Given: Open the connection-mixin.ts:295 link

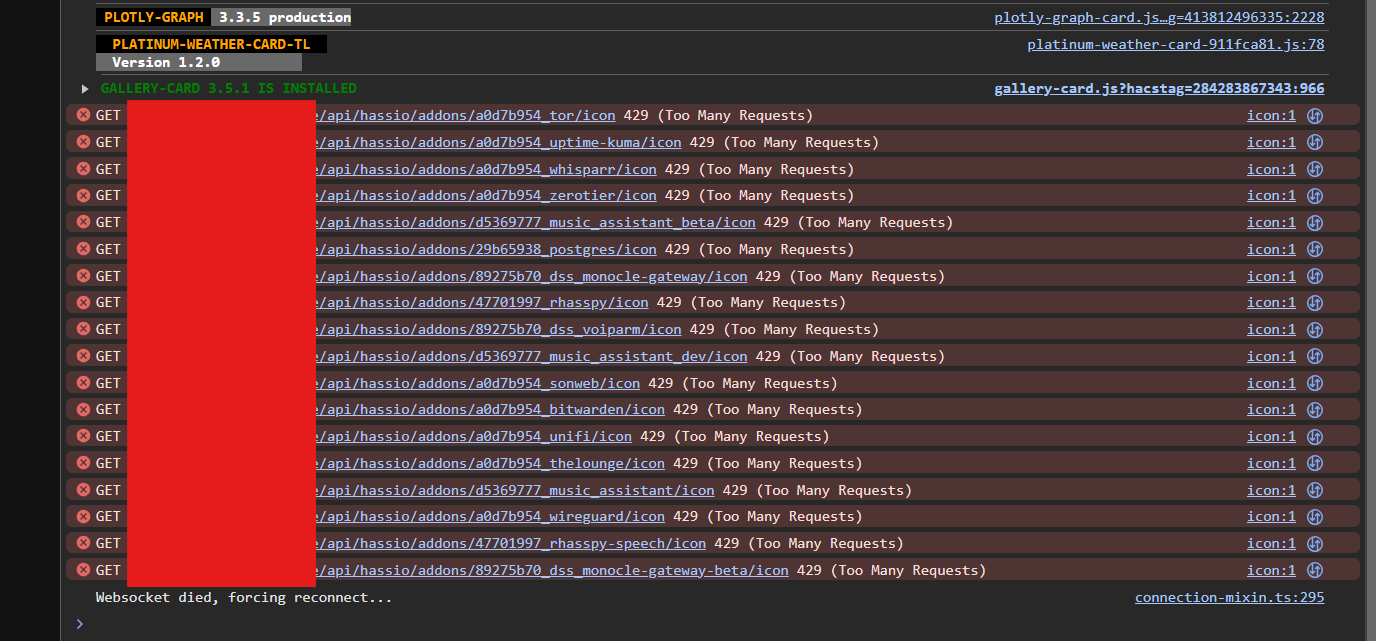Looking at the screenshot, I should click(x=1229, y=597).
